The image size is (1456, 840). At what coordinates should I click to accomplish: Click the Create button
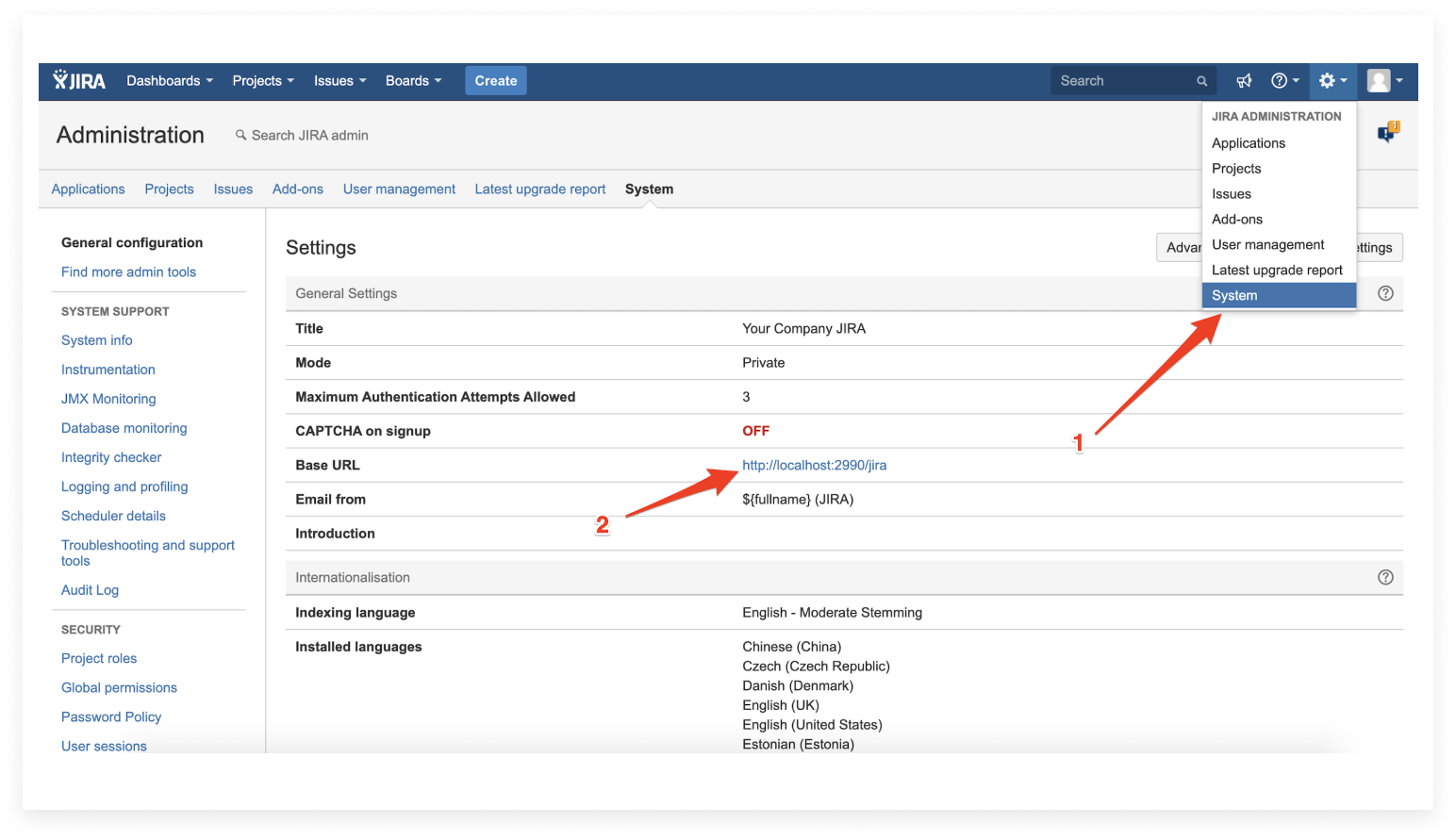[495, 81]
